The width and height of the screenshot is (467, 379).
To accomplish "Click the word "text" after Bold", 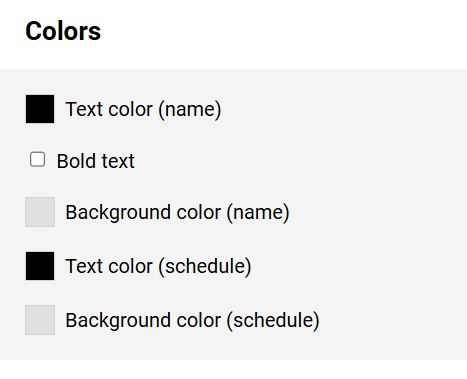I will pyautogui.click(x=118, y=161).
